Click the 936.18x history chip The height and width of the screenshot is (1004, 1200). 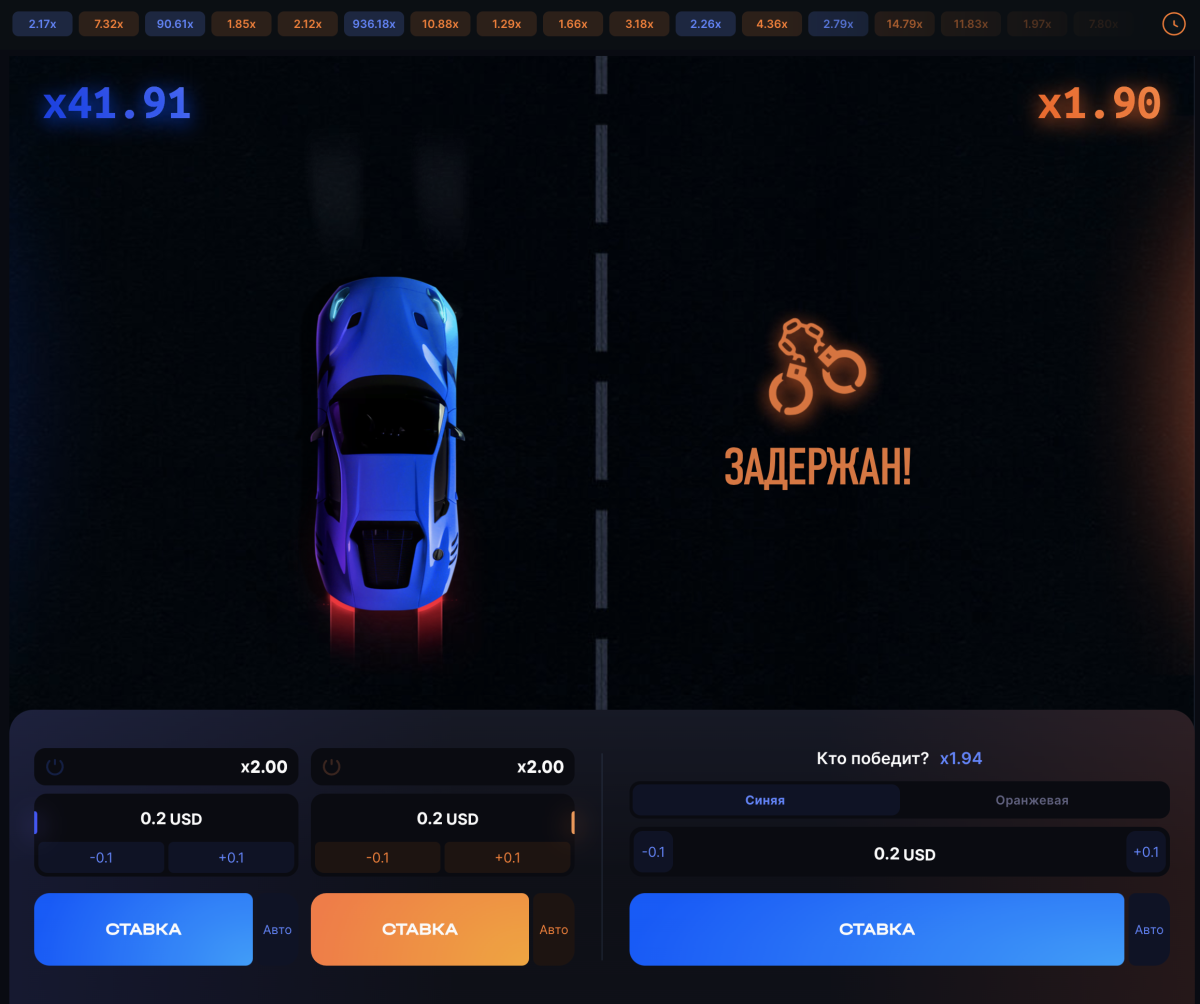tap(374, 24)
